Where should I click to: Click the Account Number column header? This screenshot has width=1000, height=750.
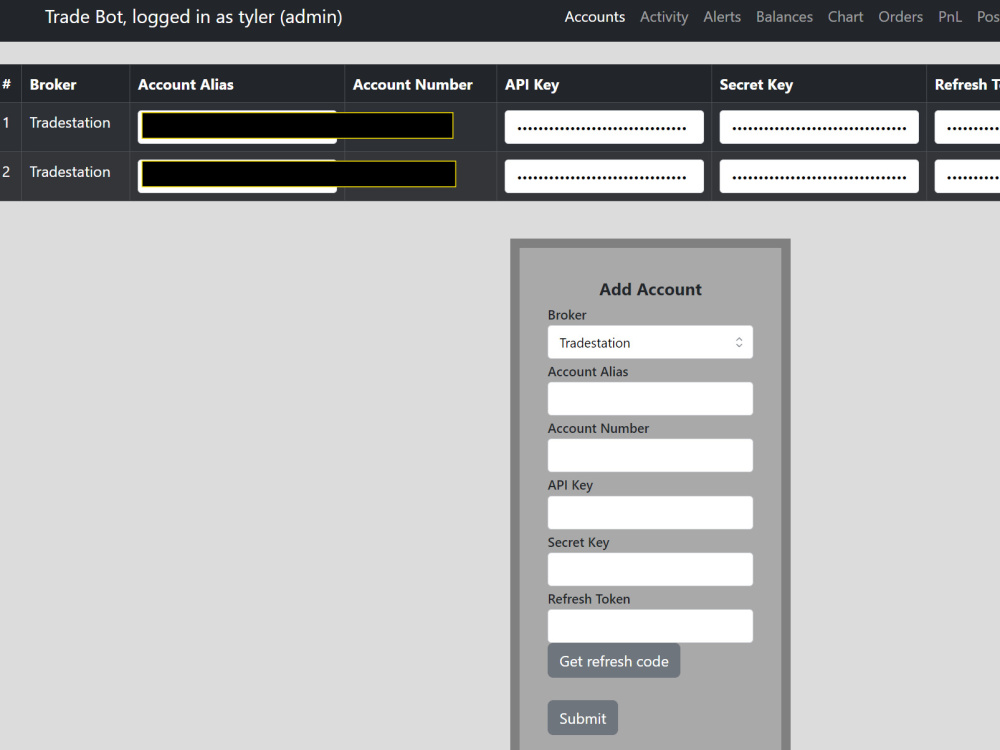click(413, 84)
